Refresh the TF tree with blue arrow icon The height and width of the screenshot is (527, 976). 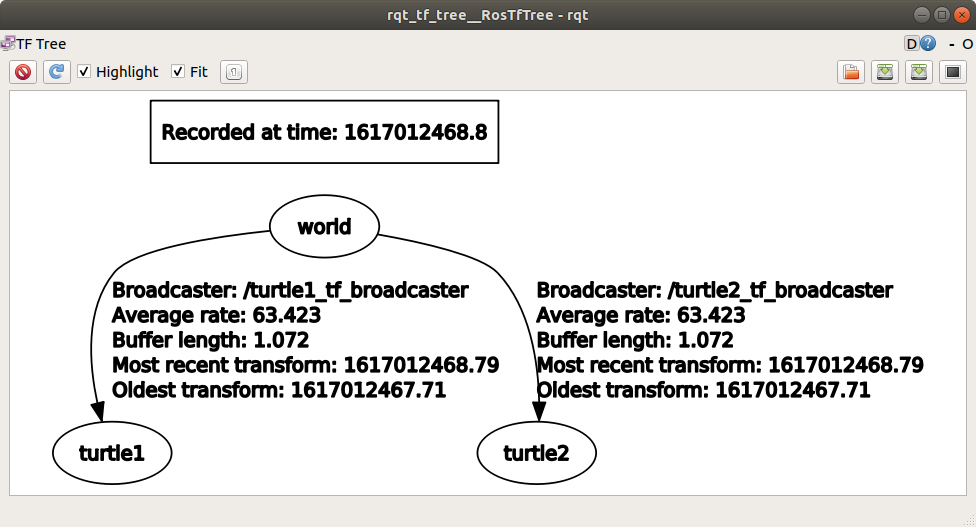[57, 72]
